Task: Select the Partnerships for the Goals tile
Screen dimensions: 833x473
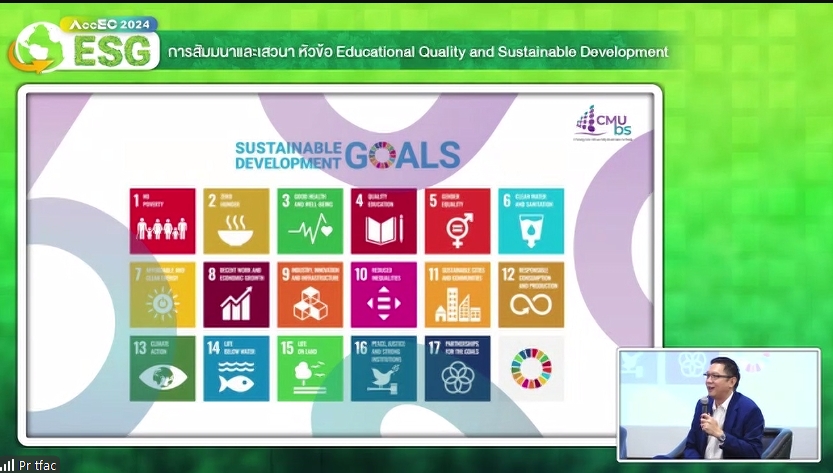Action: coord(457,368)
